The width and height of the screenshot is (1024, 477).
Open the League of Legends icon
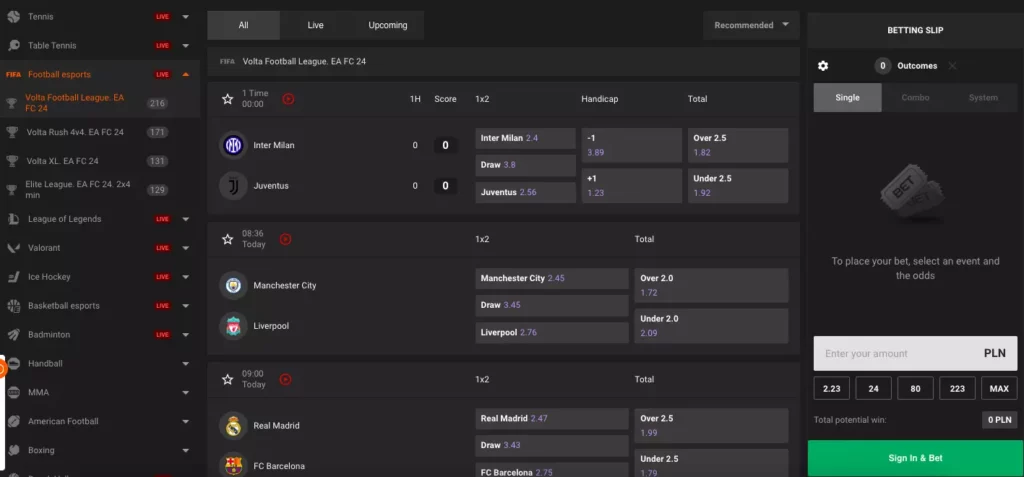pyautogui.click(x=14, y=219)
